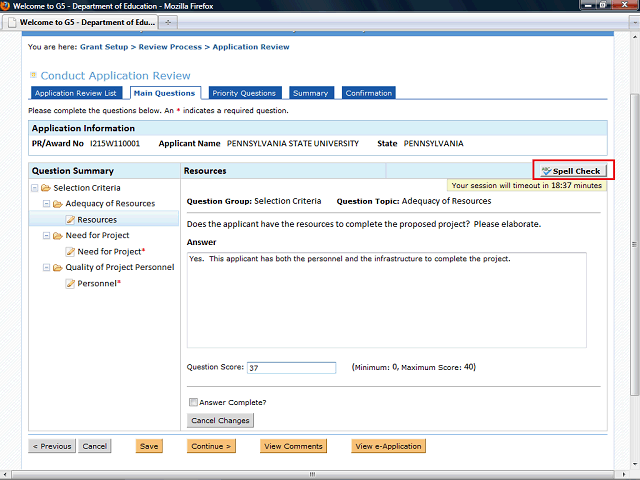Follow the Grant Setup breadcrumb link
The width and height of the screenshot is (640, 480).
pos(104,47)
